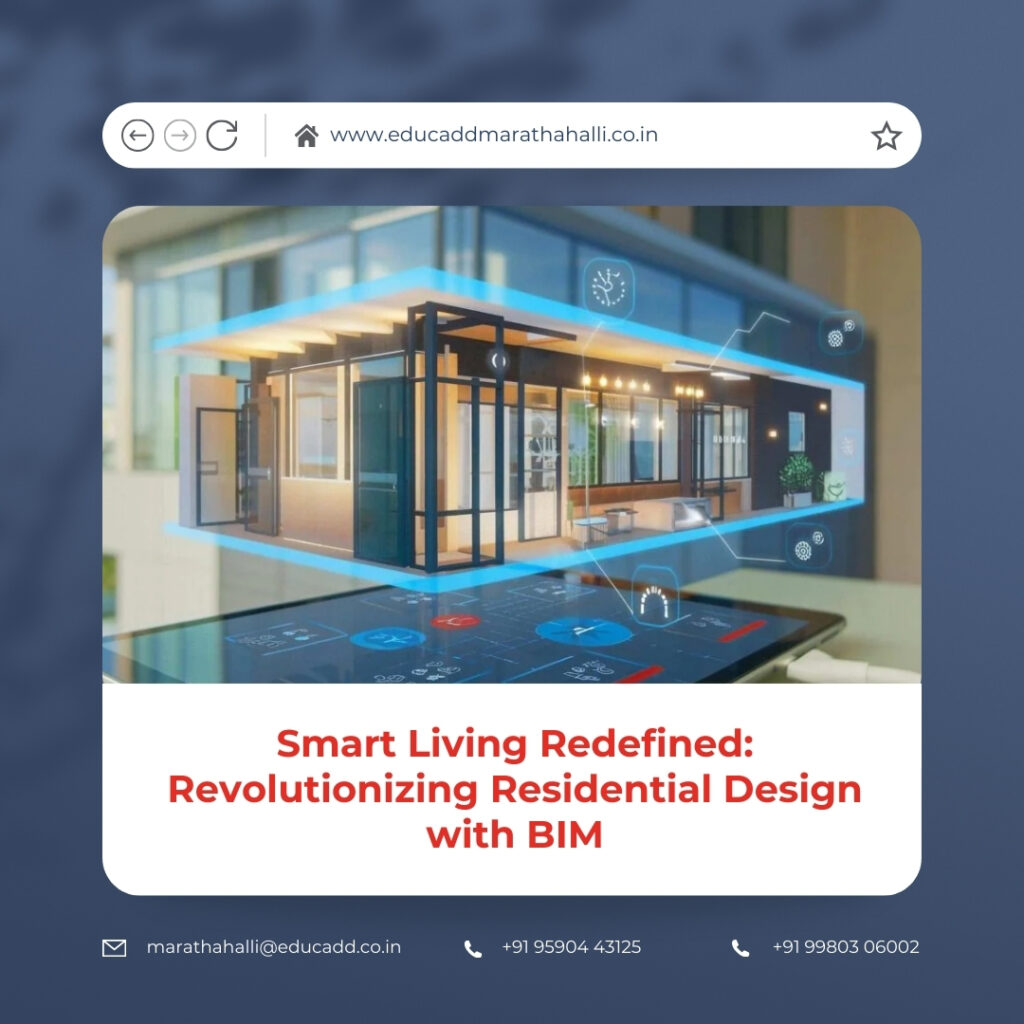
Task: Dial +91 95904 43125
Action: click(571, 947)
